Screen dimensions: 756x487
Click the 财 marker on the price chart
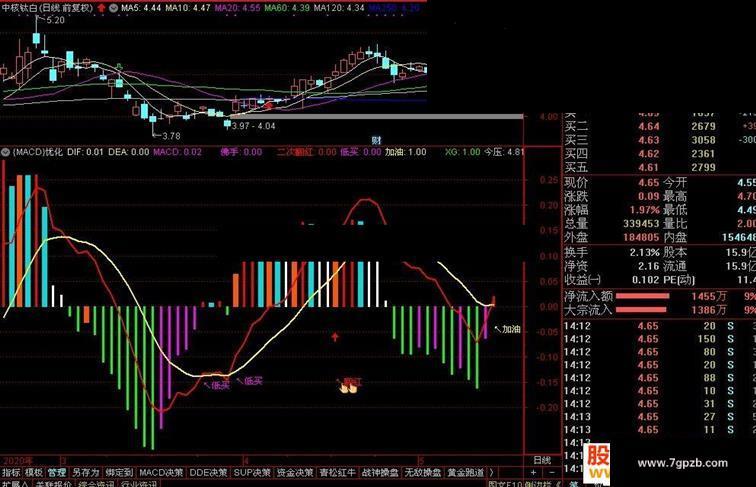coord(376,140)
